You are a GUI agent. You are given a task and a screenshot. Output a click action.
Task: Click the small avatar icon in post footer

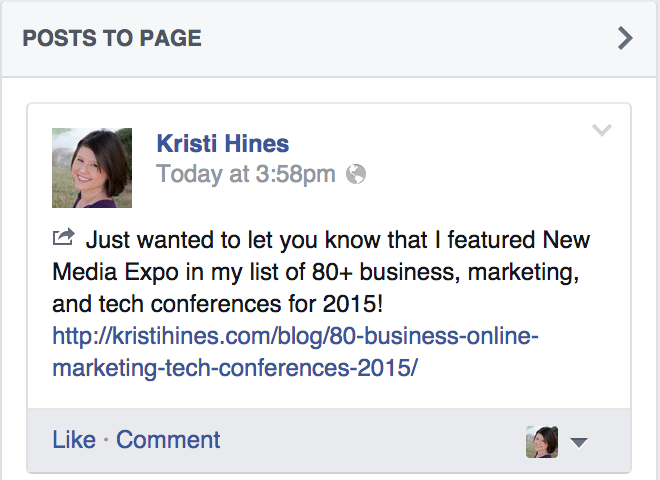coord(542,441)
